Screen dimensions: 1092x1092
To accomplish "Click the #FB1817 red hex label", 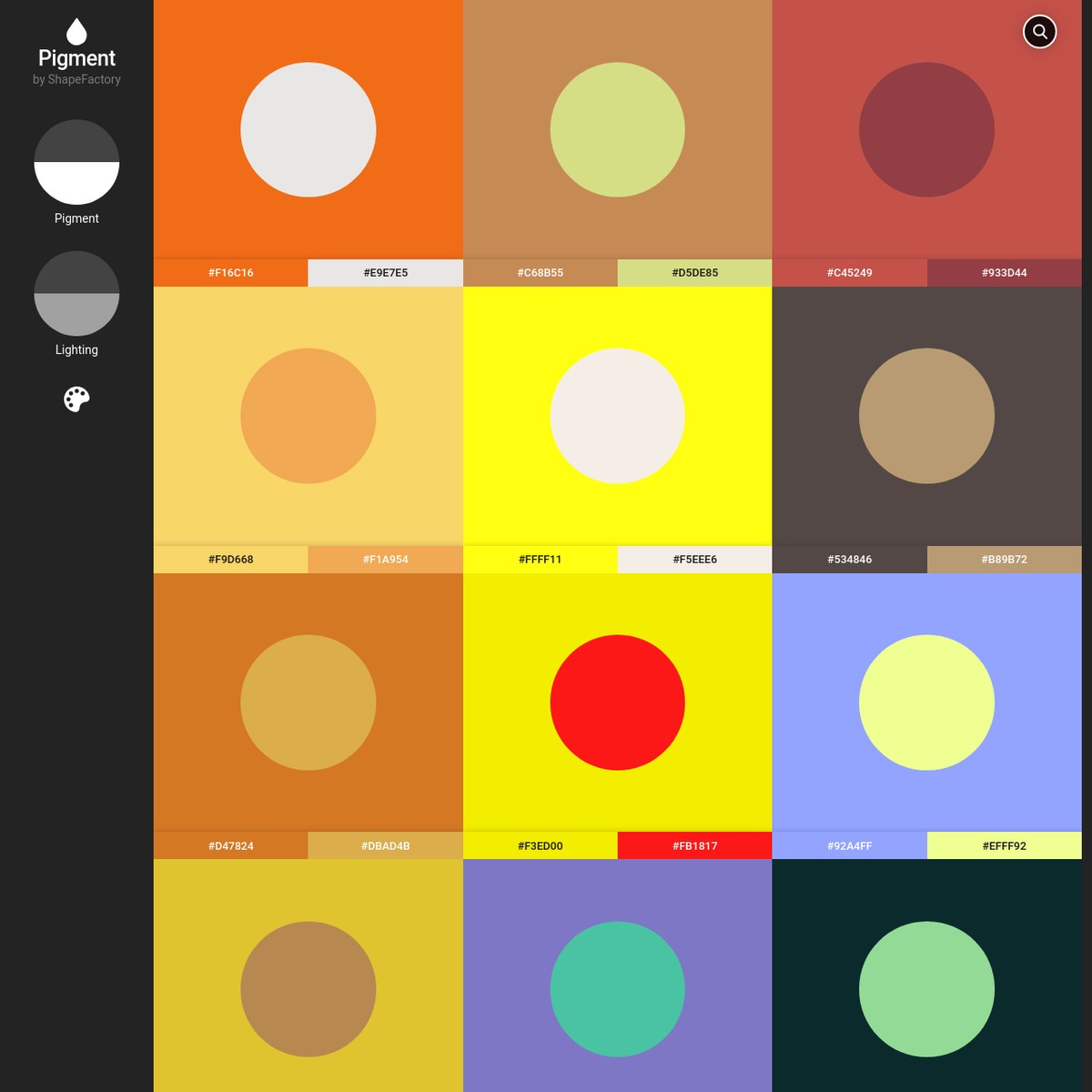I will coord(694,845).
